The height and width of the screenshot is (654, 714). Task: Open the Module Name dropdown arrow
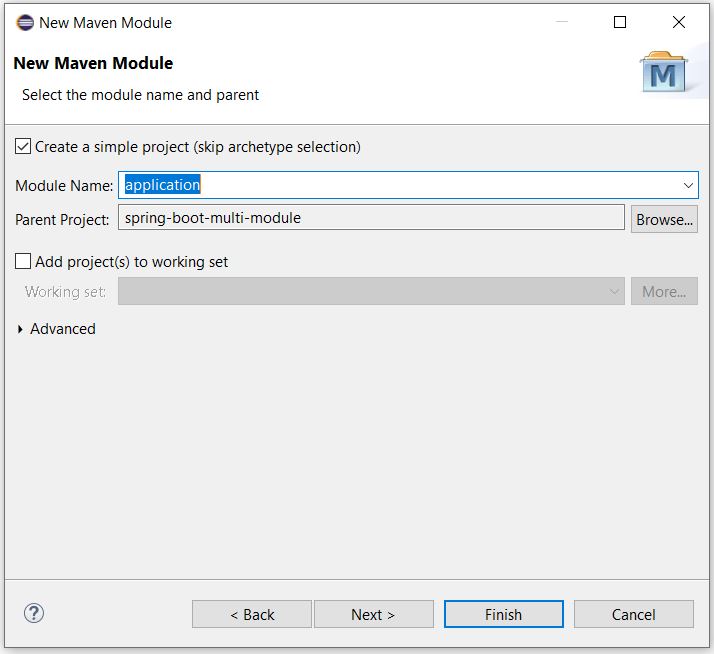(x=688, y=185)
